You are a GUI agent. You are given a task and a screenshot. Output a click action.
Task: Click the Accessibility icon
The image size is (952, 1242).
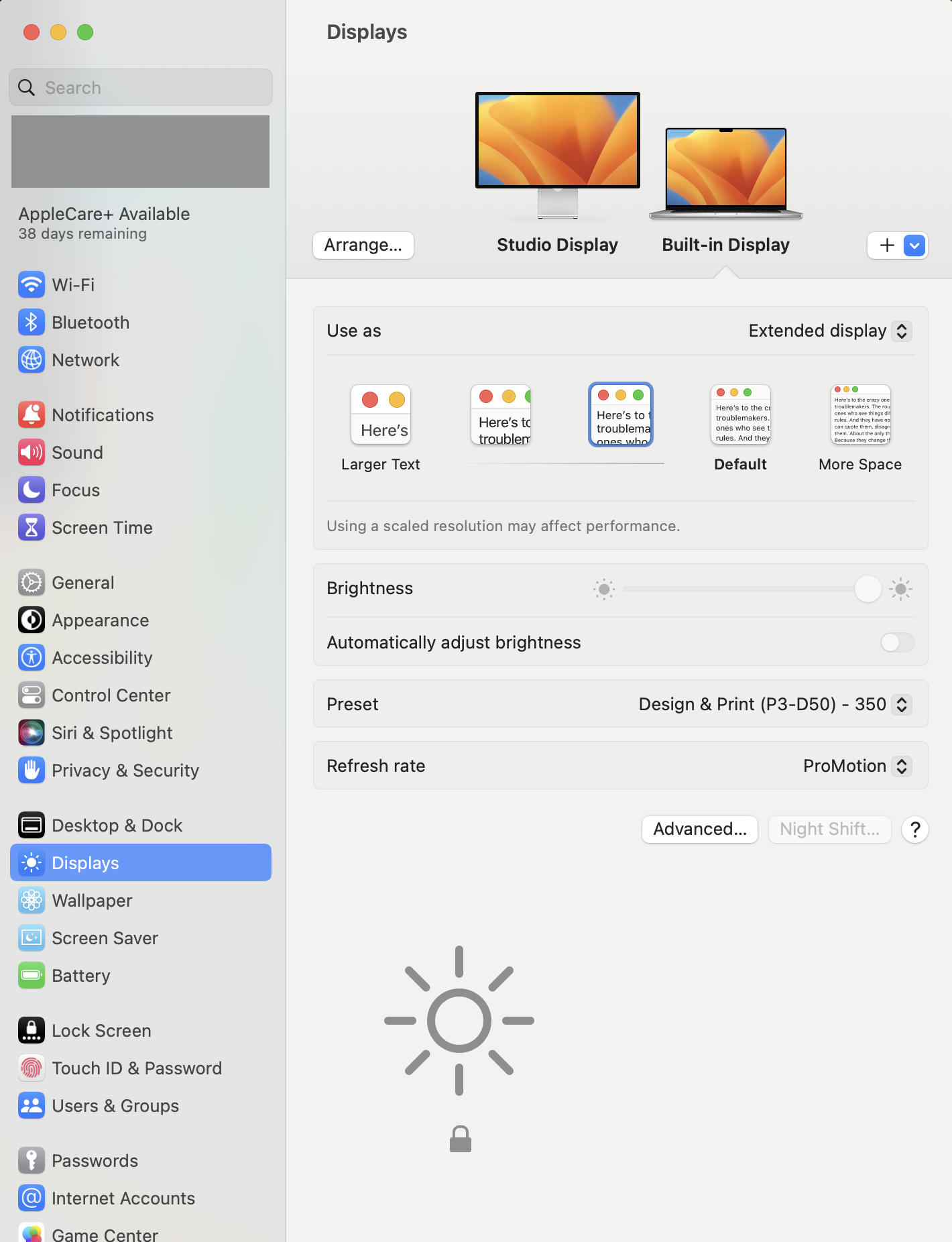pyautogui.click(x=32, y=658)
